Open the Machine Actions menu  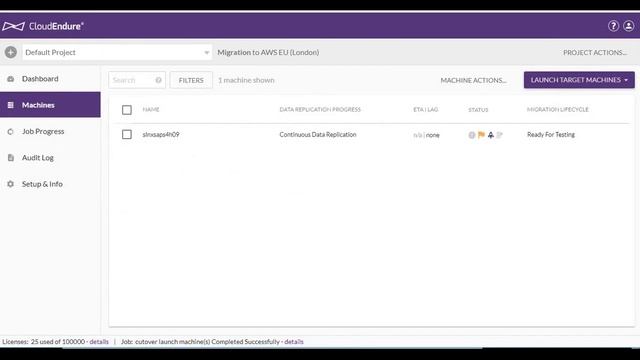(473, 80)
